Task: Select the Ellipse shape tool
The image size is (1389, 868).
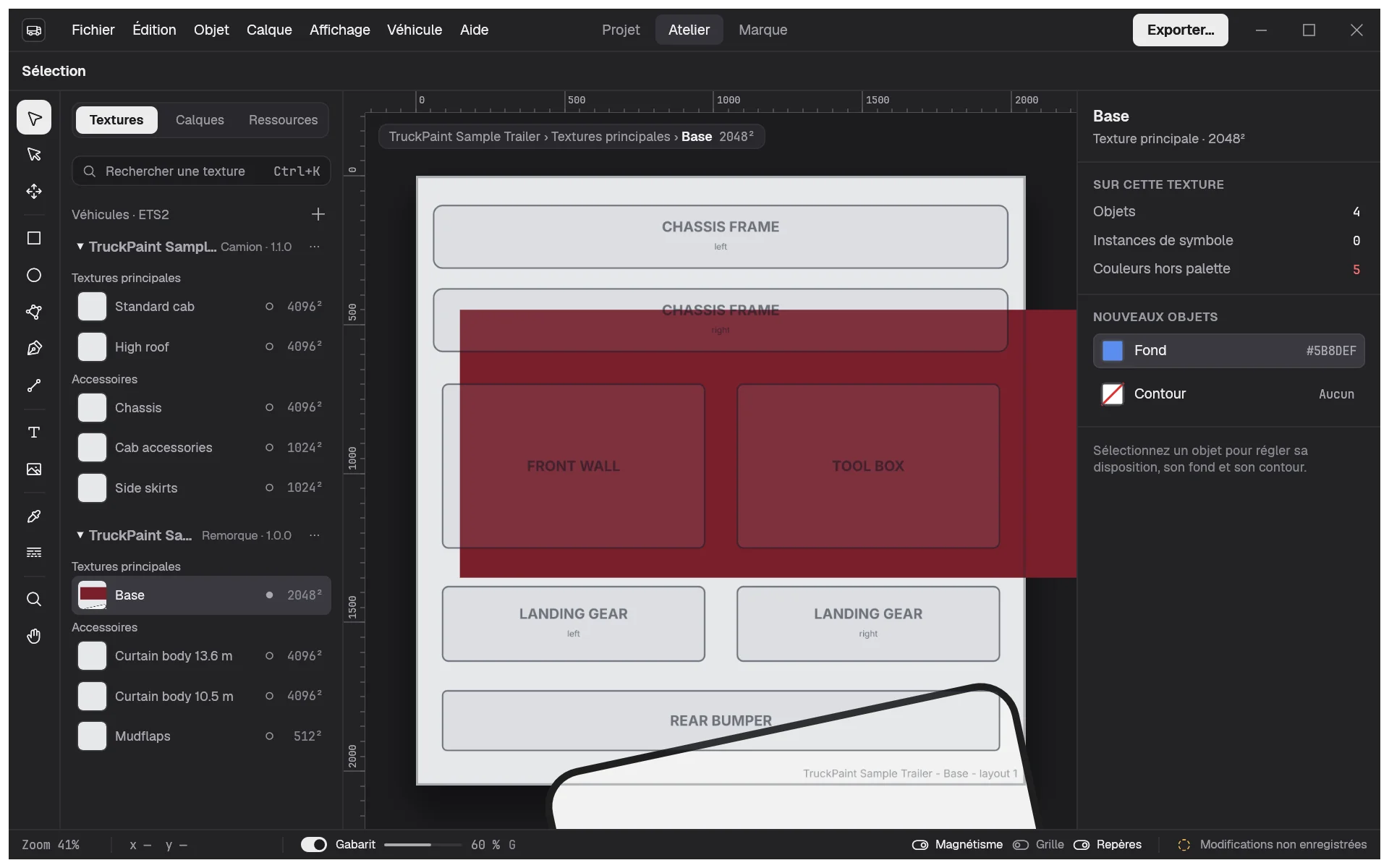Action: point(34,275)
